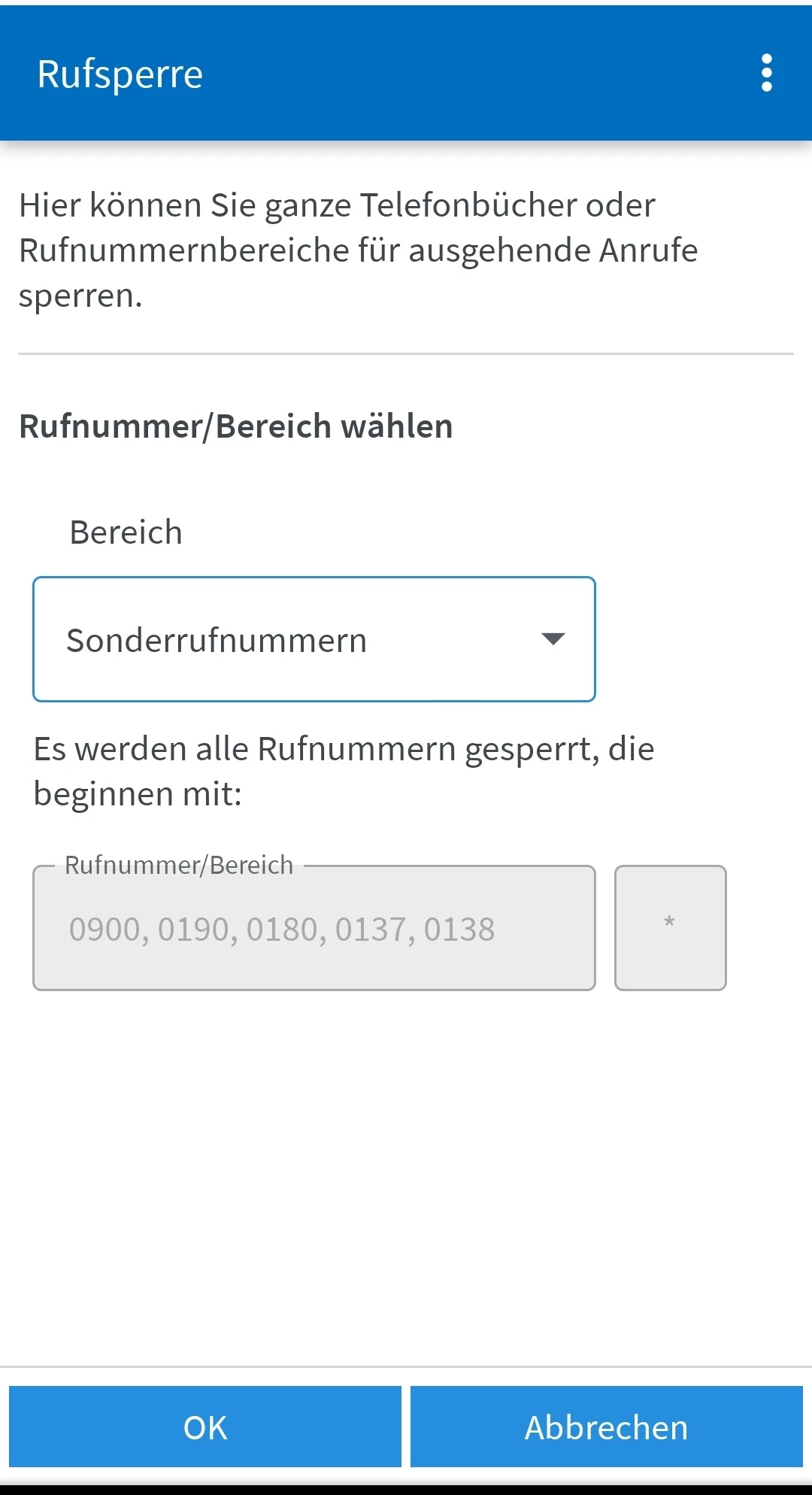Tap the 0138 prefix in the number field
This screenshot has height=1495, width=812.
point(459,929)
